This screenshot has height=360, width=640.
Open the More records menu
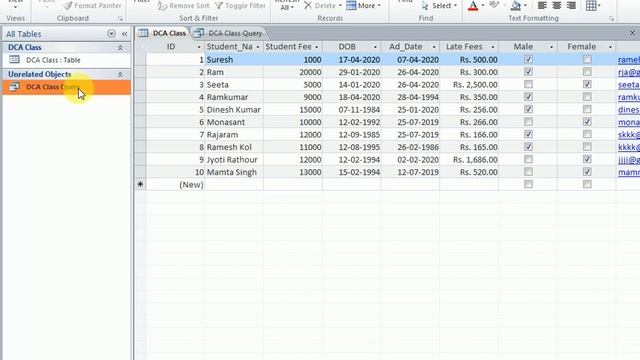click(x=363, y=6)
